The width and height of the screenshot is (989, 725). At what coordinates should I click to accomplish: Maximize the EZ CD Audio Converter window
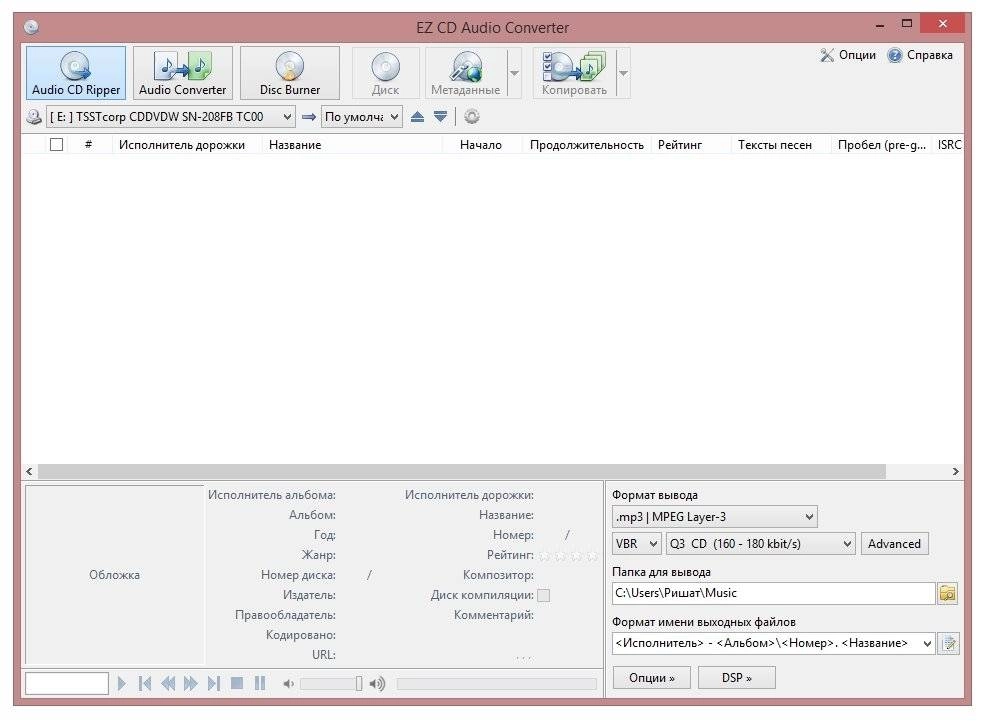906,25
